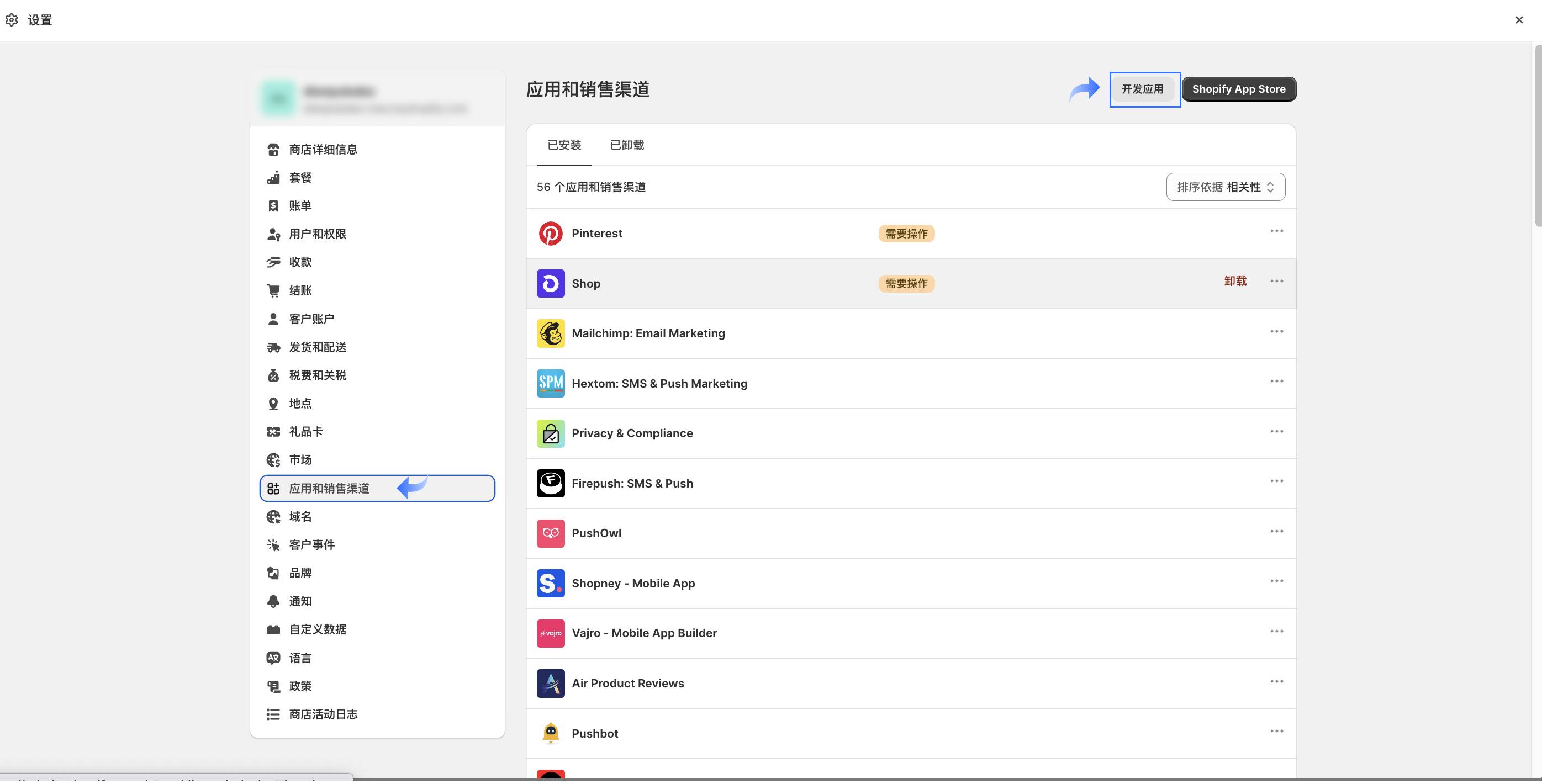Open more actions for Vajro app

(x=1276, y=632)
